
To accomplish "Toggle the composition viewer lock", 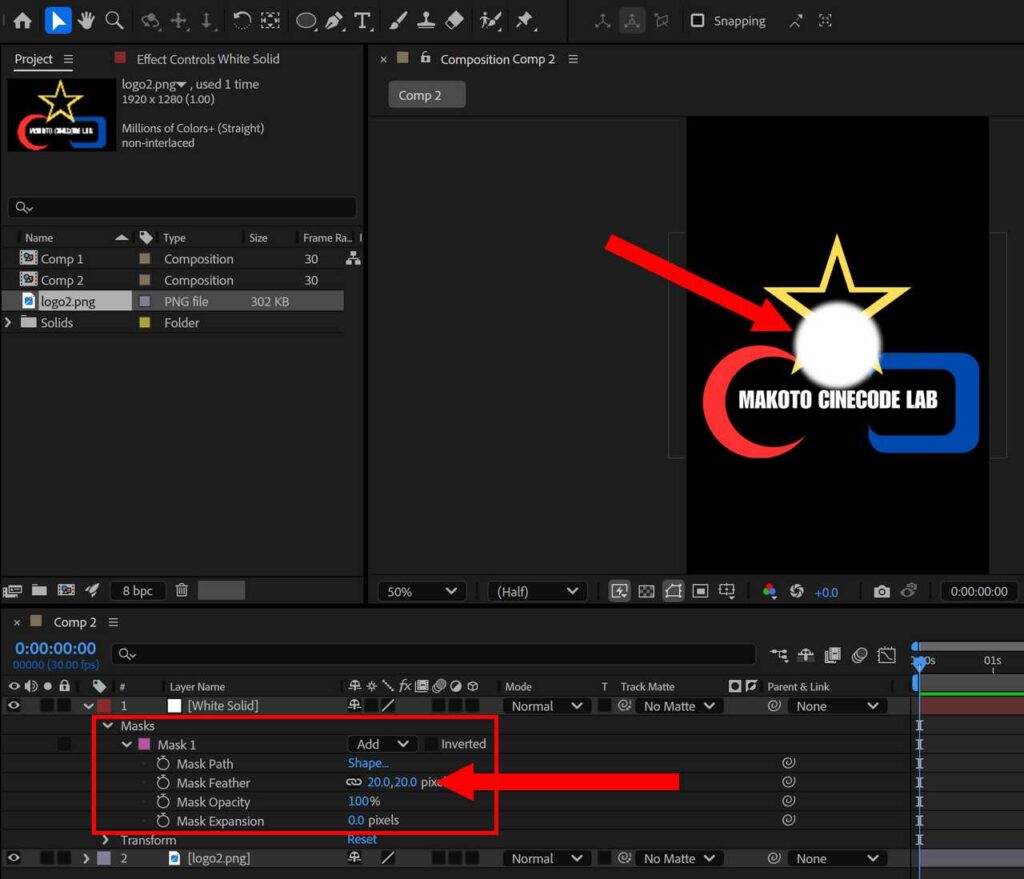I will pos(425,57).
